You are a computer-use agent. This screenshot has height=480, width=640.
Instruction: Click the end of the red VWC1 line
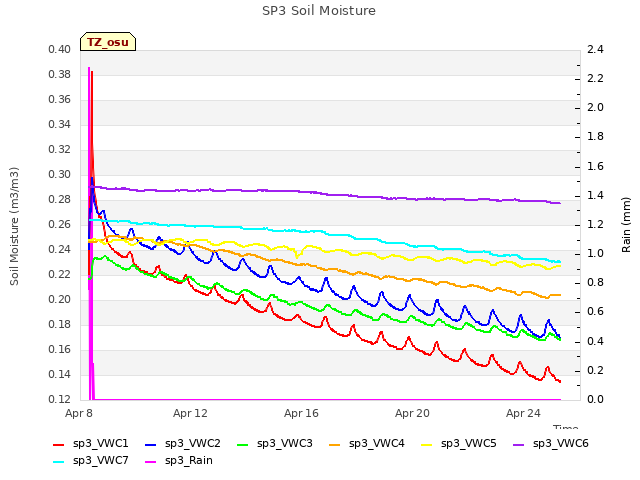[x=560, y=381]
